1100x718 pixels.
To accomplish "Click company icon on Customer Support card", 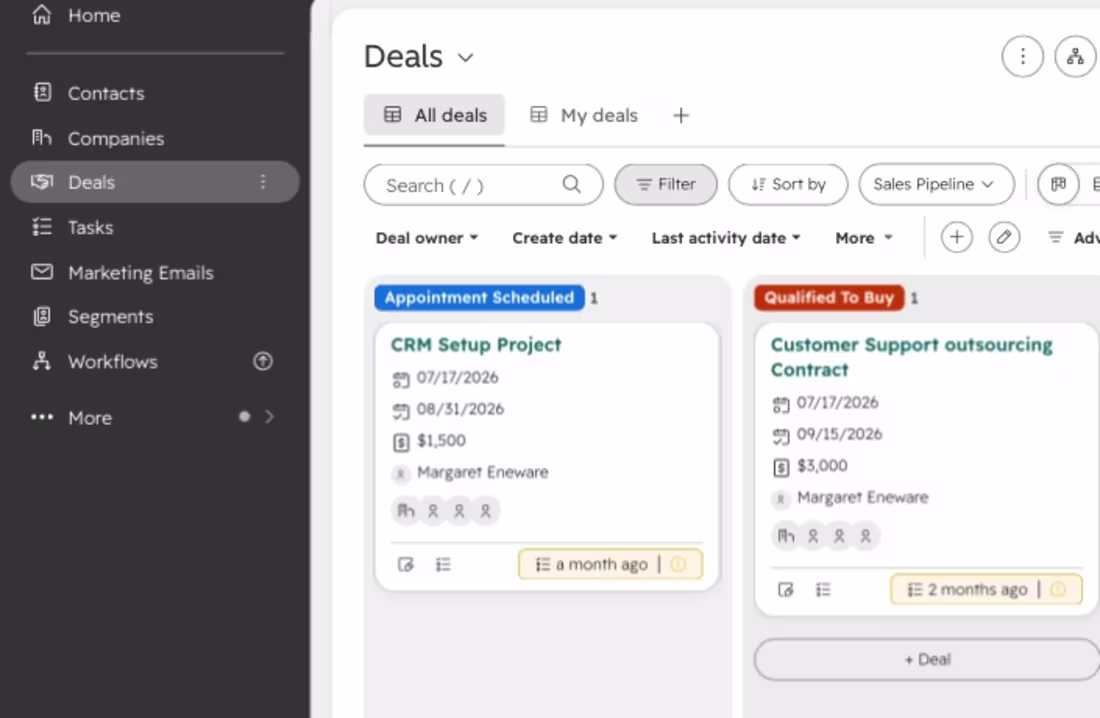I will tap(786, 536).
